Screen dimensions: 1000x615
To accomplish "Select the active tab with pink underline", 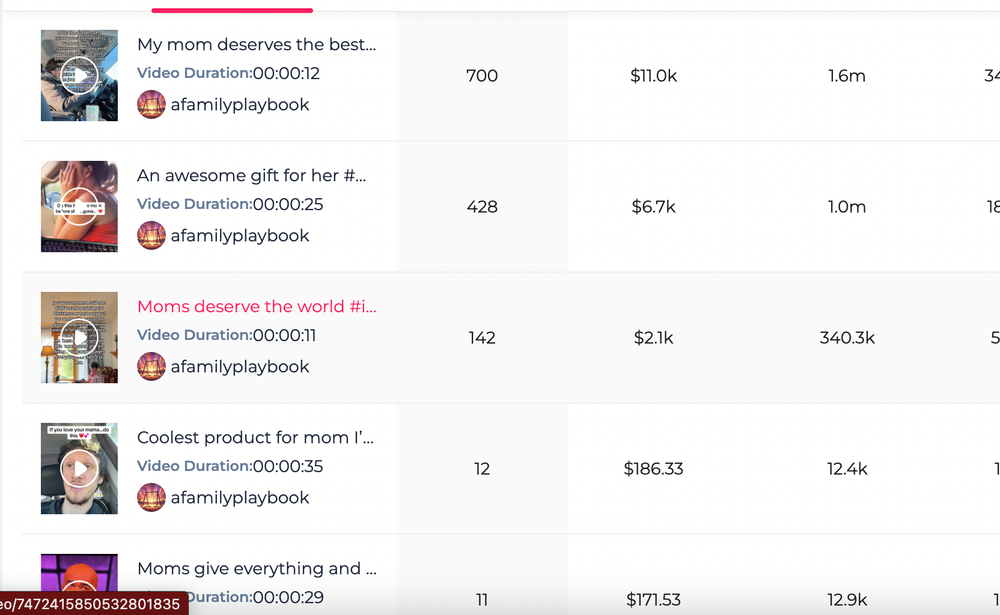I will (232, 6).
